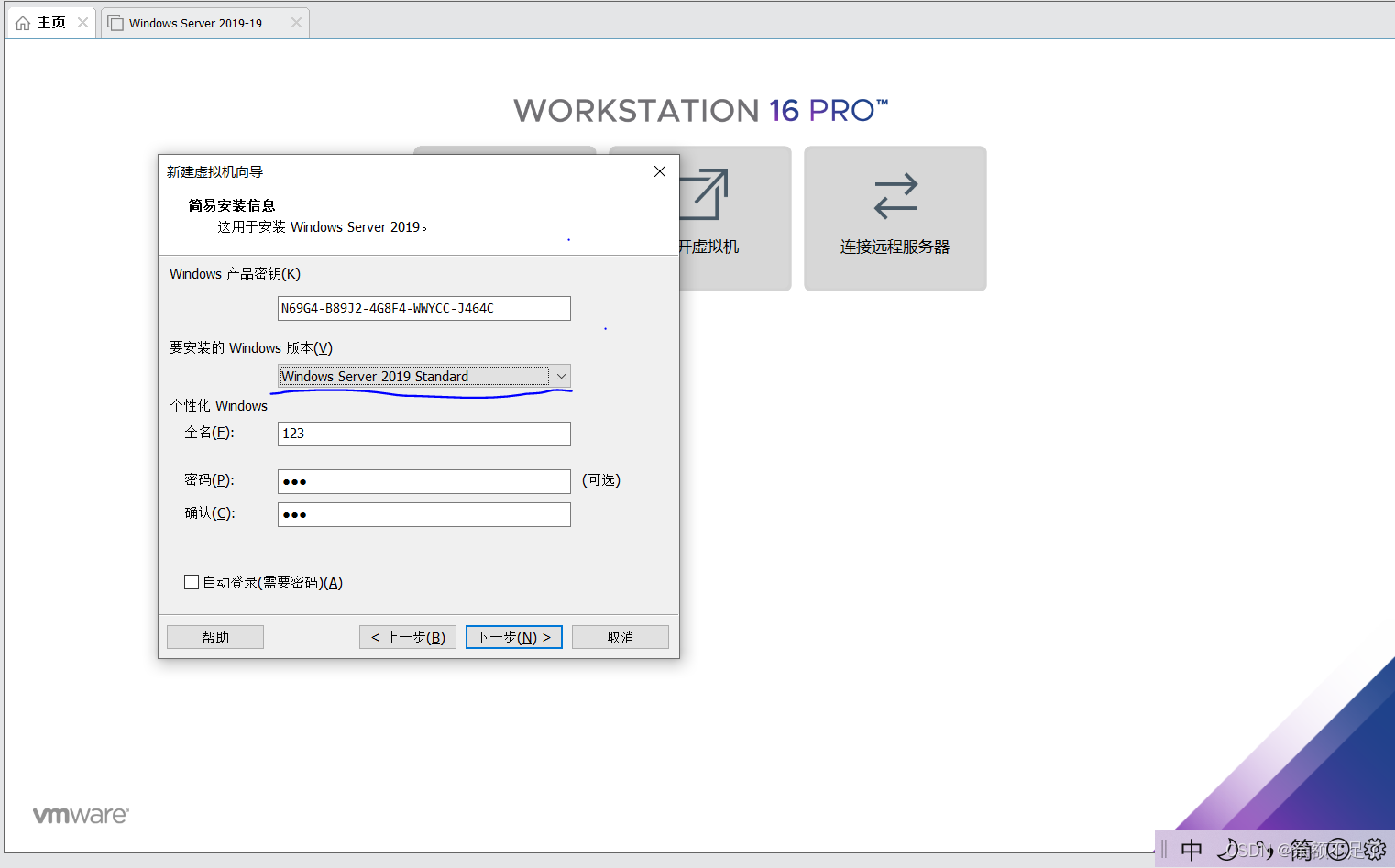Open the Windows version dropdown arrow

(x=561, y=376)
